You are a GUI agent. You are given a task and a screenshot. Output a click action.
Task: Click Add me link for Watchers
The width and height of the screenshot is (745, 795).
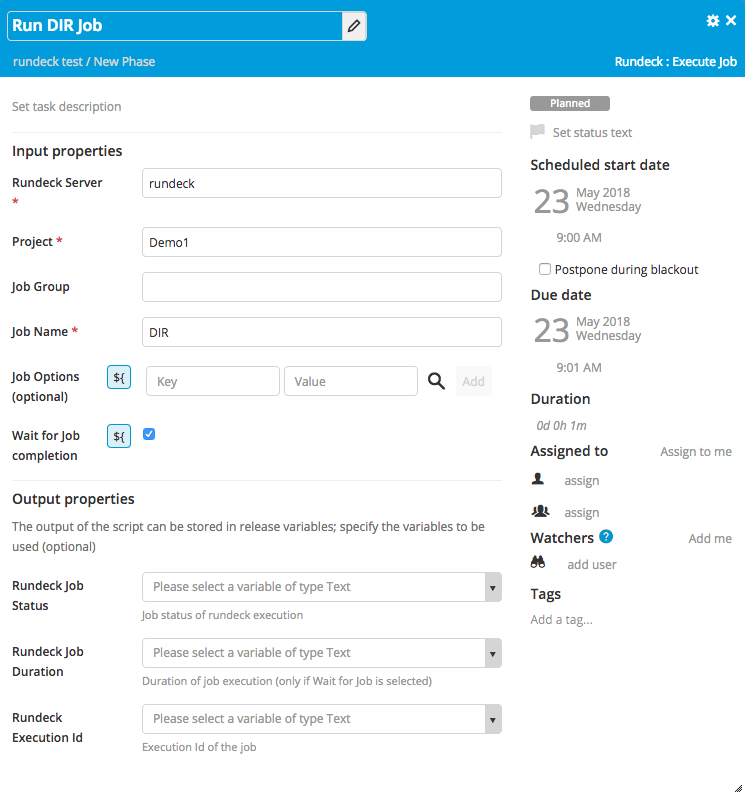(x=710, y=538)
